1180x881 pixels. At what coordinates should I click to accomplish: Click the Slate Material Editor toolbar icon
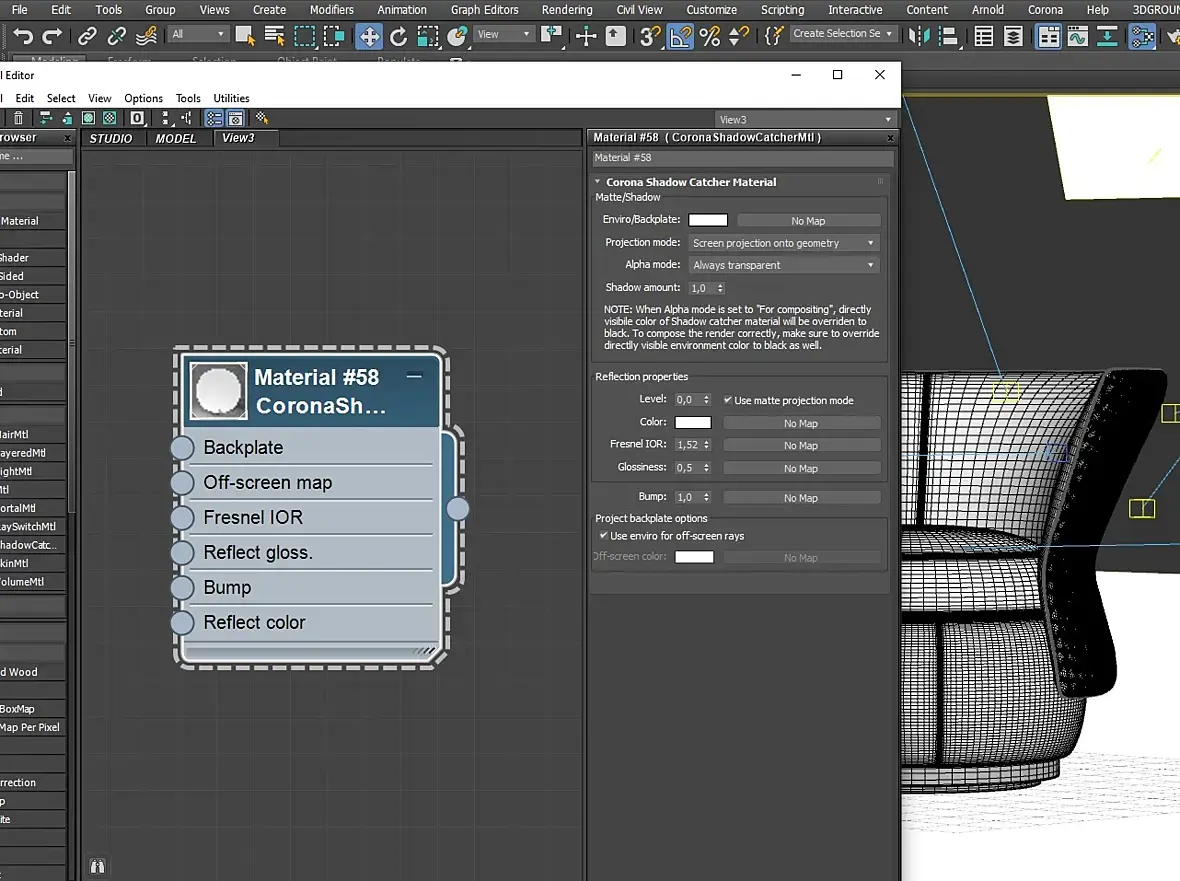pyautogui.click(x=1141, y=36)
